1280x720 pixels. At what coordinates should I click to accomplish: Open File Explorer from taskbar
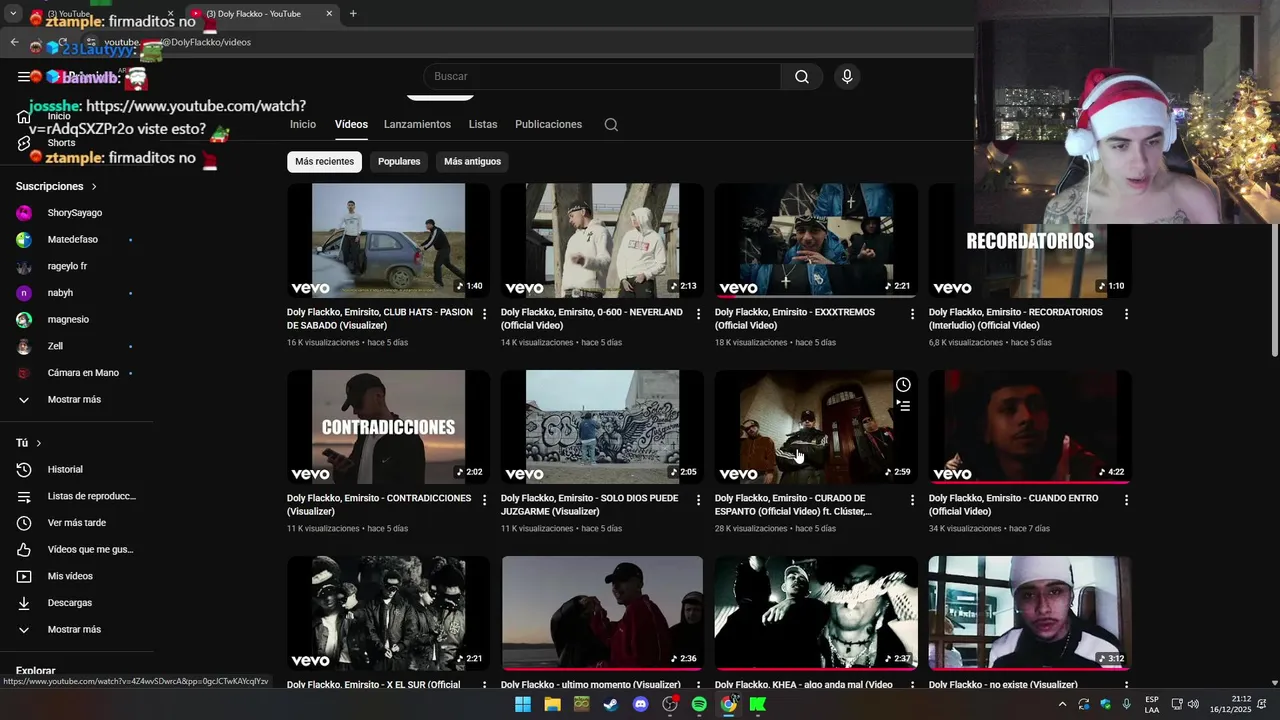click(x=552, y=704)
